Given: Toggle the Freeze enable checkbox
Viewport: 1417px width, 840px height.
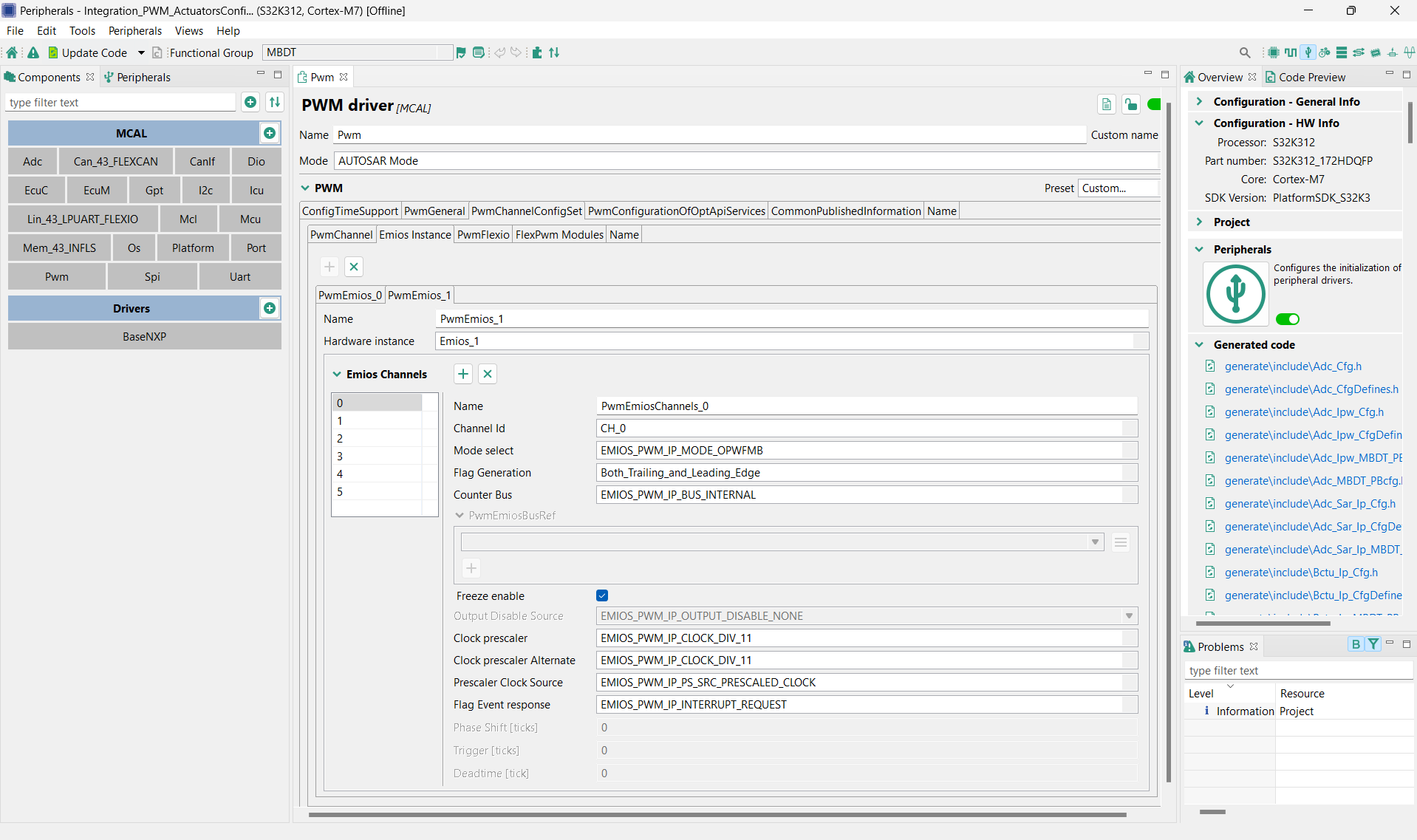Looking at the screenshot, I should (x=602, y=595).
